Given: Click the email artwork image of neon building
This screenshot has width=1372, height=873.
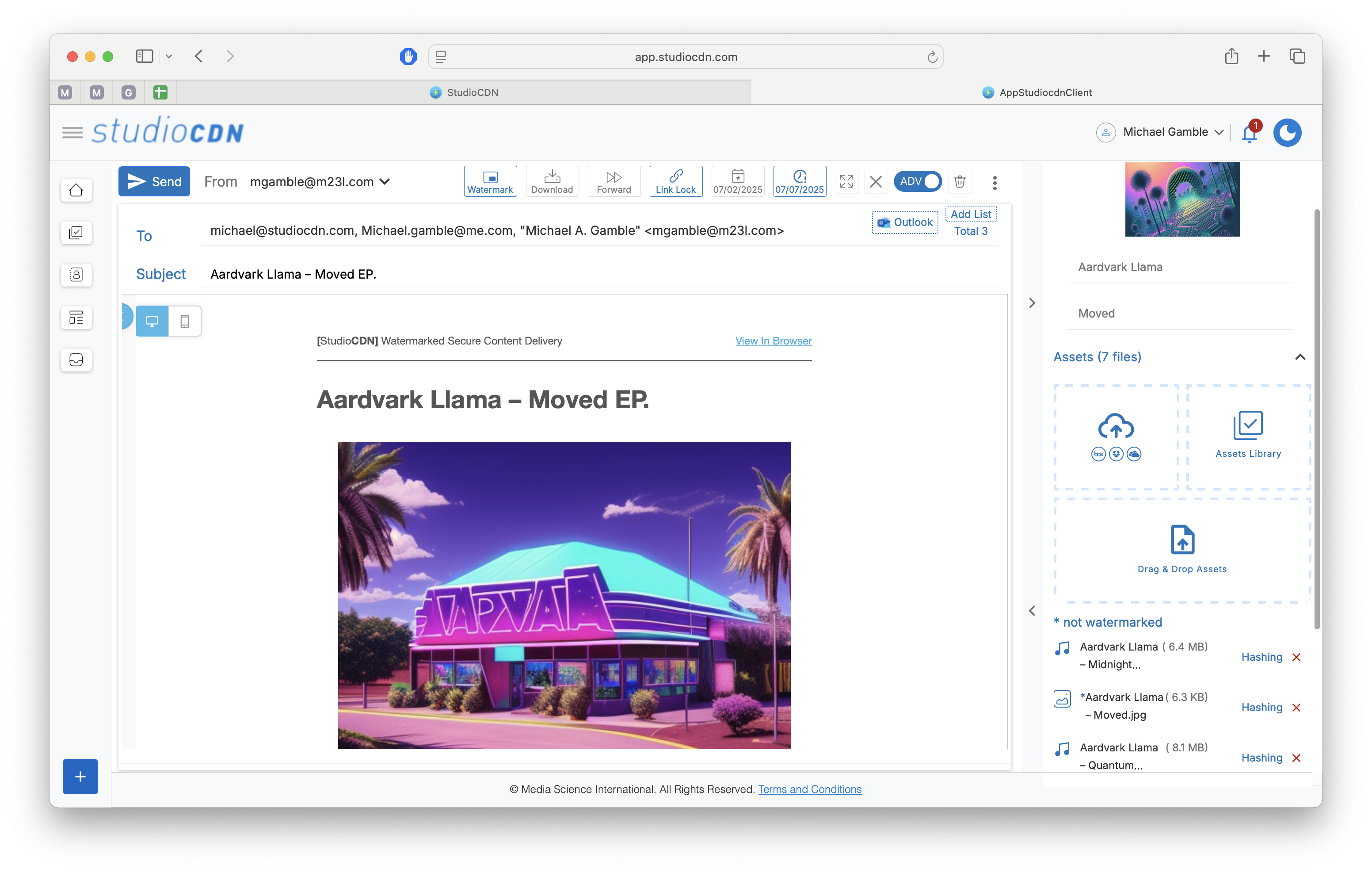Looking at the screenshot, I should 564,595.
